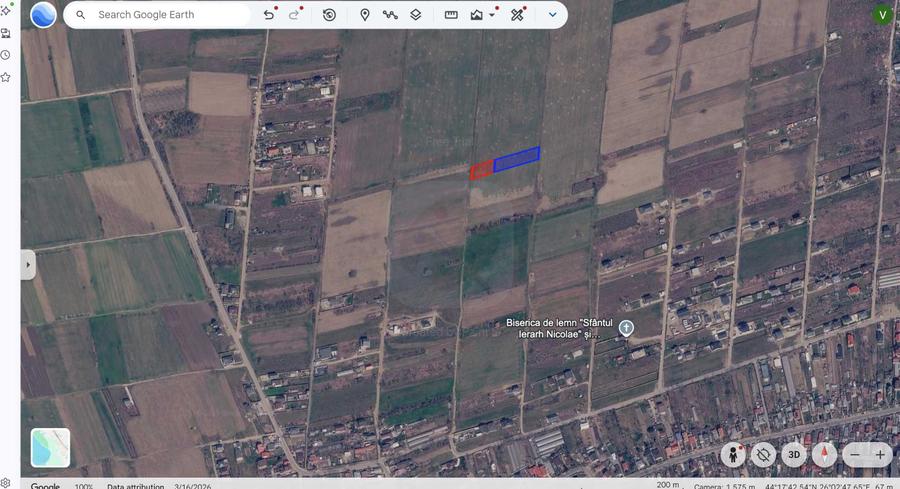
Task: Open the history clock icon in sidebar
Action: [6, 55]
